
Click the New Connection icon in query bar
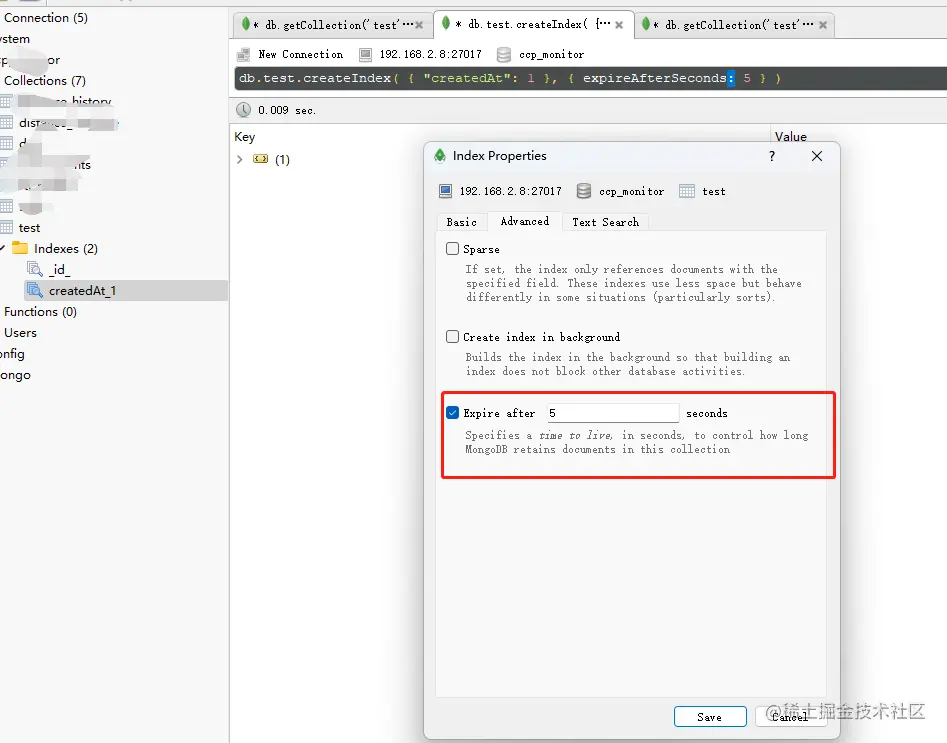coord(243,55)
